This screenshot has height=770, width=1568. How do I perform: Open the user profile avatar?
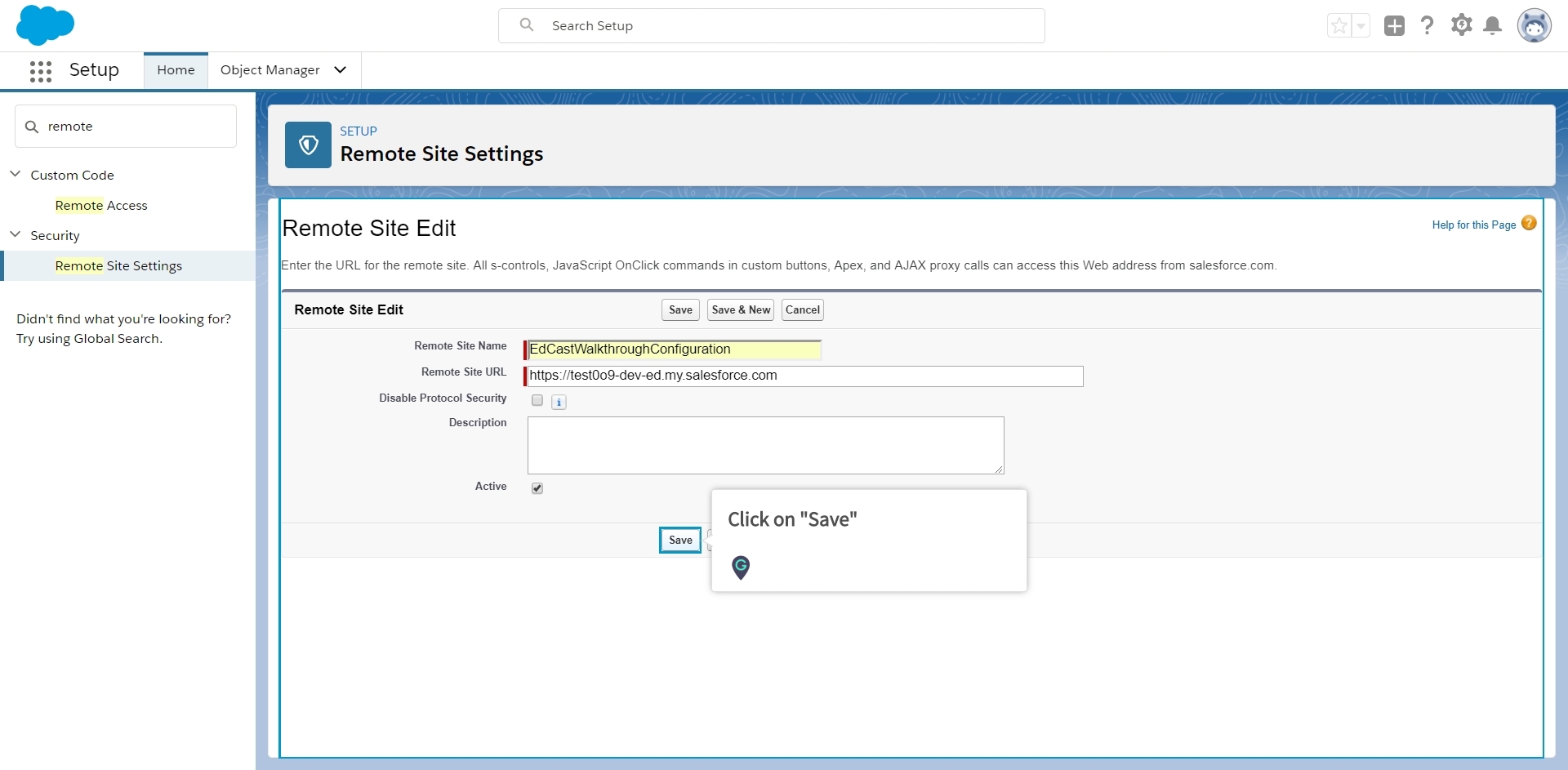tap(1535, 25)
